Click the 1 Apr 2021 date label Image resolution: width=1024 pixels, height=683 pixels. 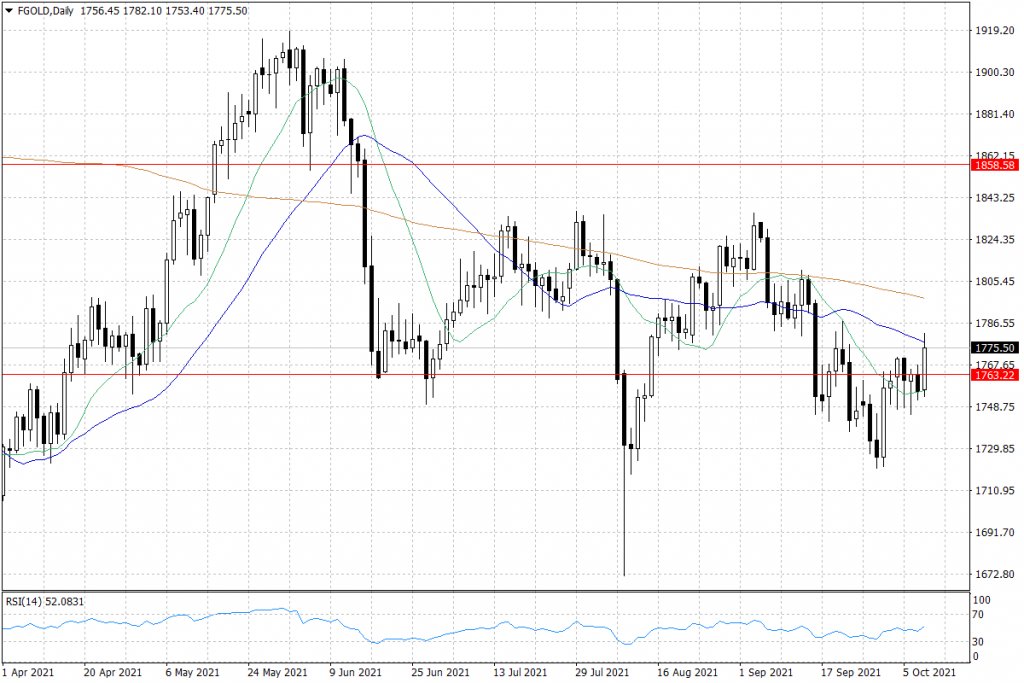click(27, 672)
